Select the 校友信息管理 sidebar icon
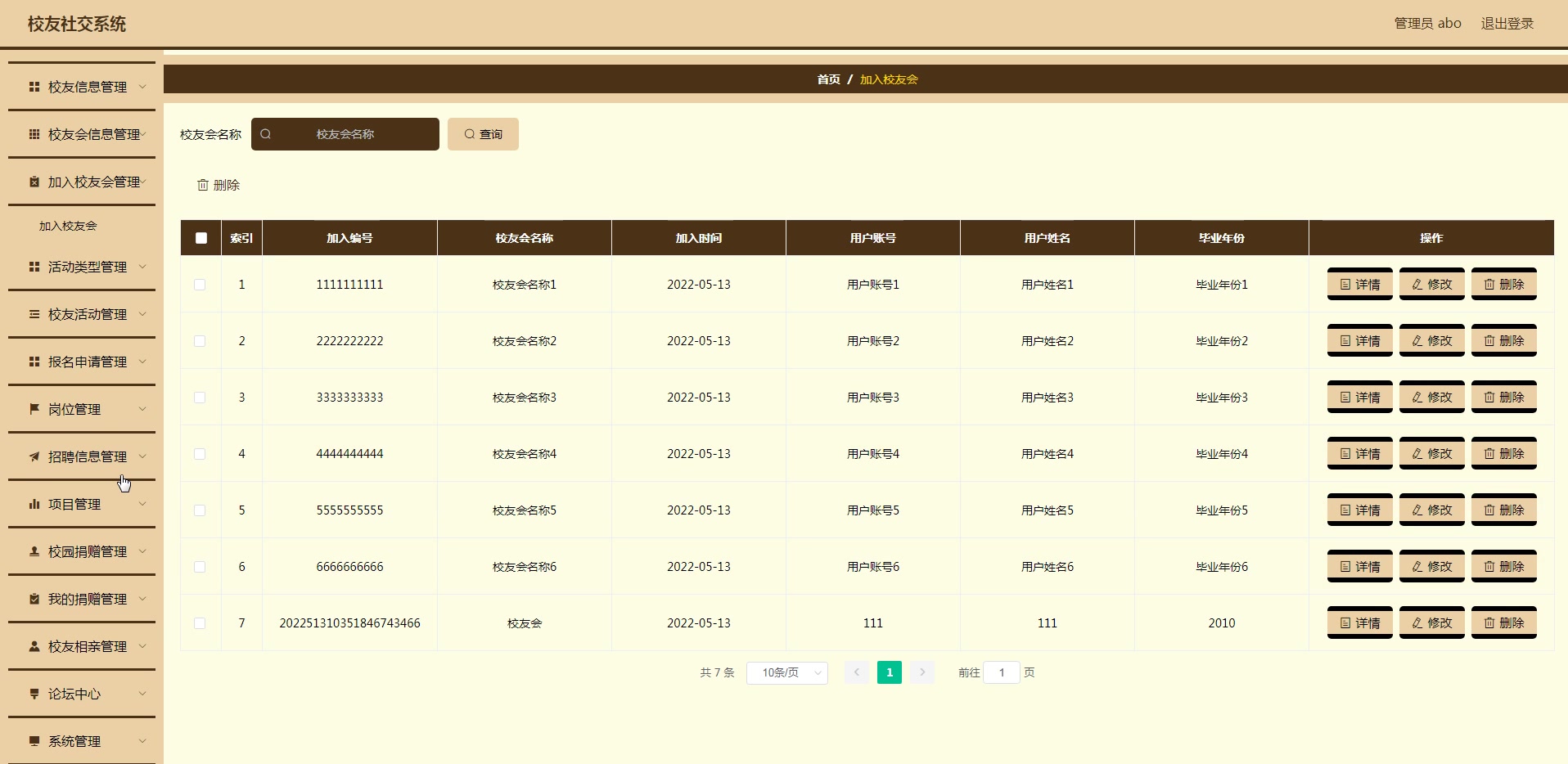The height and width of the screenshot is (764, 1568). tap(34, 87)
